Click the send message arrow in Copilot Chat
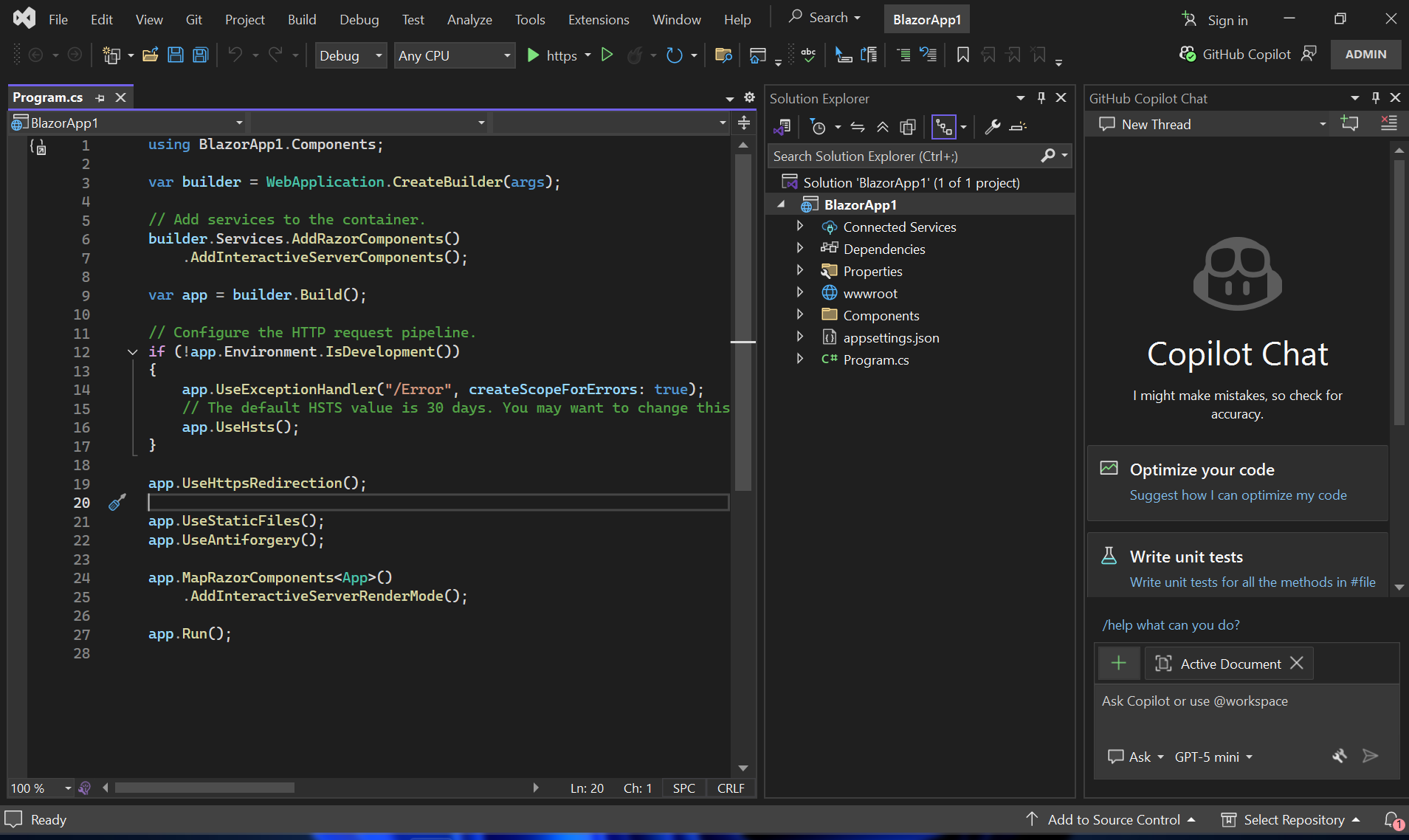1409x840 pixels. pos(1370,756)
